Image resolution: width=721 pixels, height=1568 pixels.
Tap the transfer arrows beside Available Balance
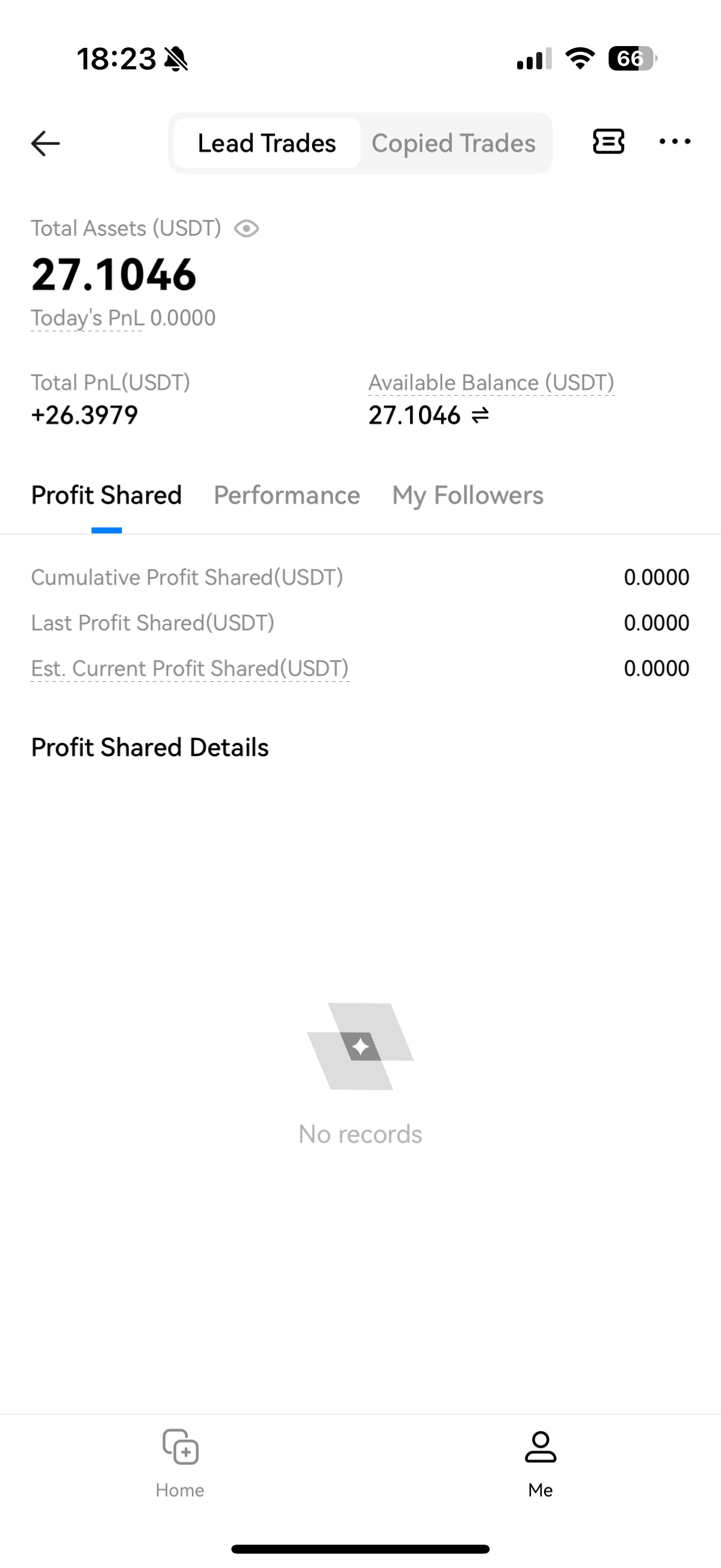click(481, 416)
